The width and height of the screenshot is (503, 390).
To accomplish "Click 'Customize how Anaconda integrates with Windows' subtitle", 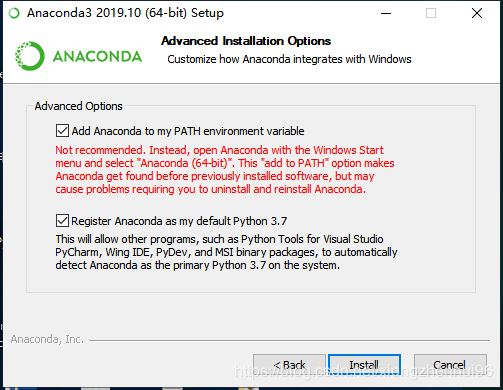I will tap(289, 59).
